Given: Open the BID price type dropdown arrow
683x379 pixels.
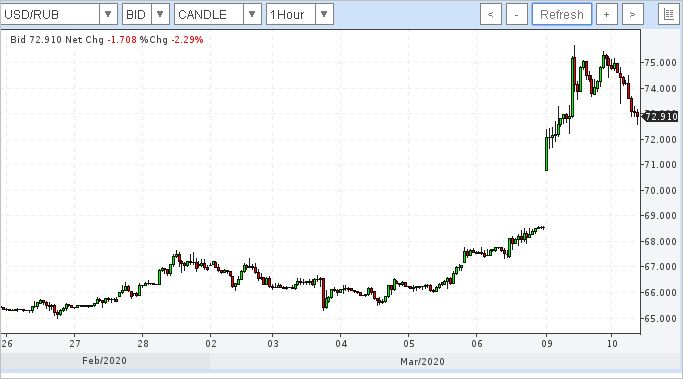Looking at the screenshot, I should coord(160,14).
